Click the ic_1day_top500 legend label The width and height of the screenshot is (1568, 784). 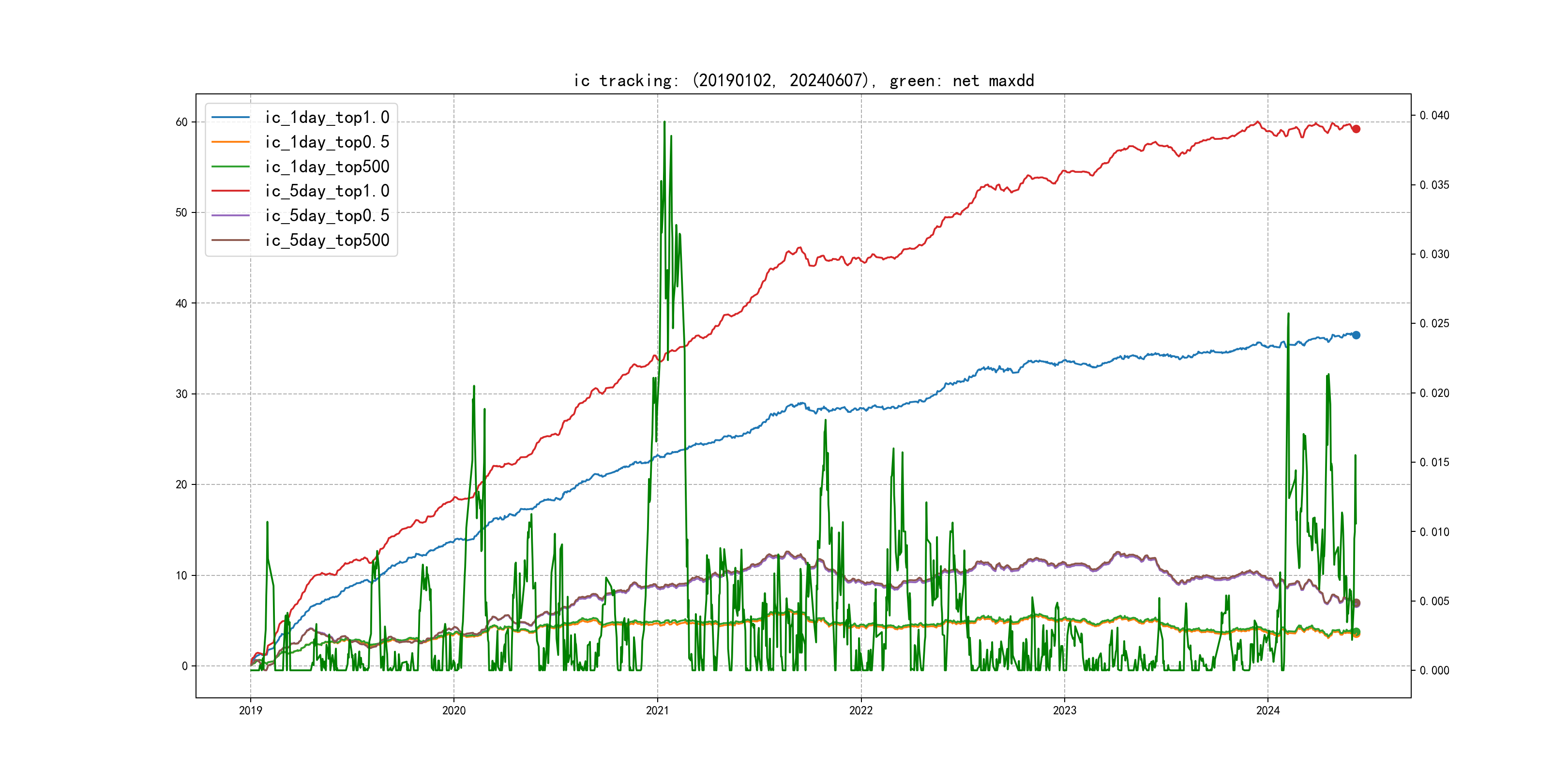[327, 166]
